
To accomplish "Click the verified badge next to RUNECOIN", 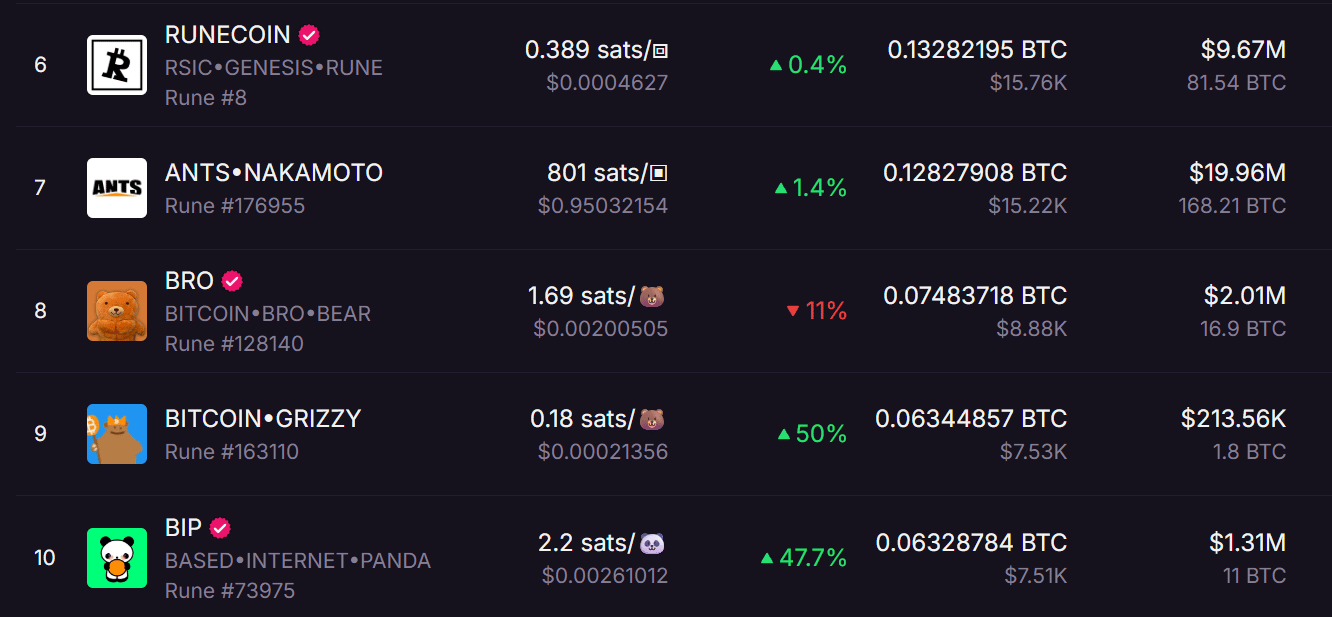I will (x=310, y=35).
